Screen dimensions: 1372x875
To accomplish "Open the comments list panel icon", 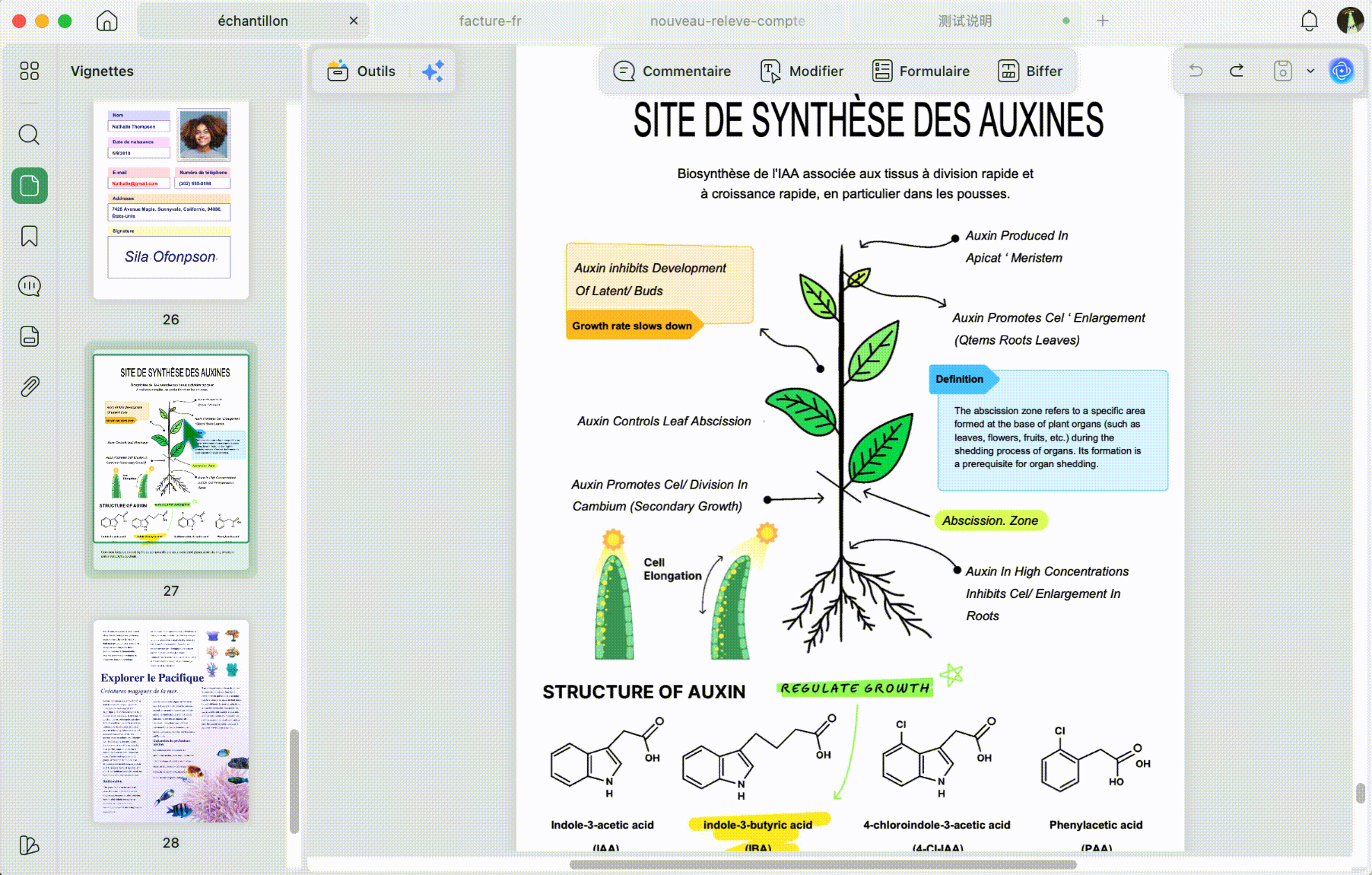I will [x=30, y=286].
